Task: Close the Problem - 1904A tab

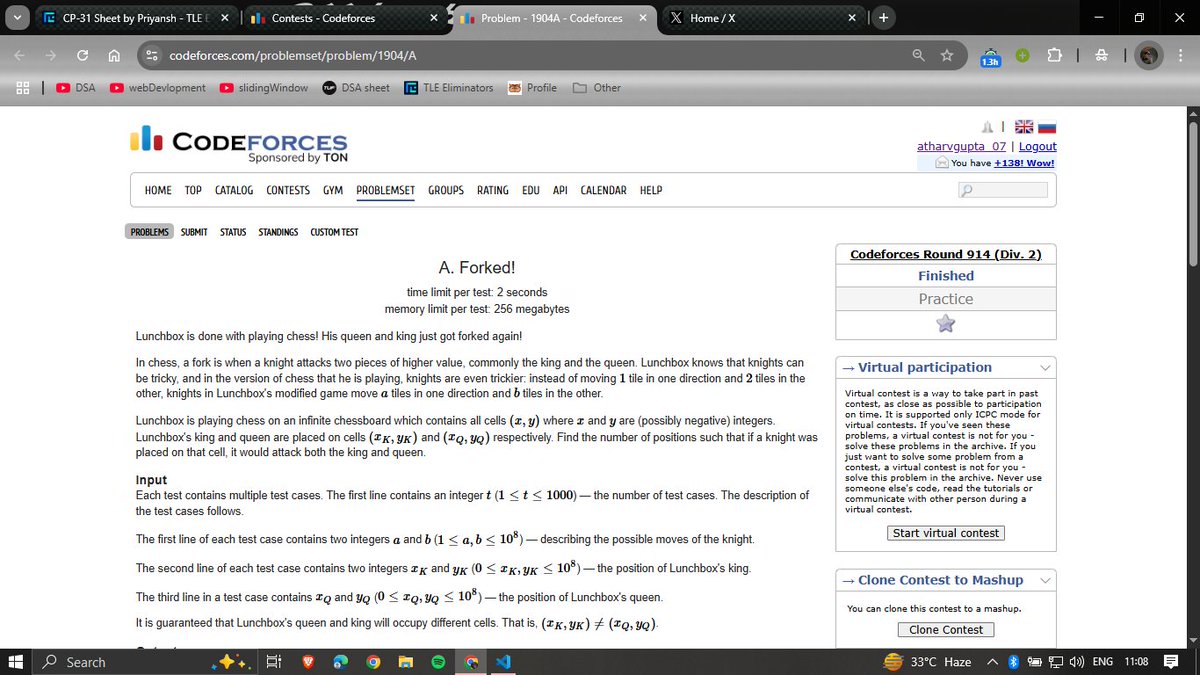Action: pos(642,18)
